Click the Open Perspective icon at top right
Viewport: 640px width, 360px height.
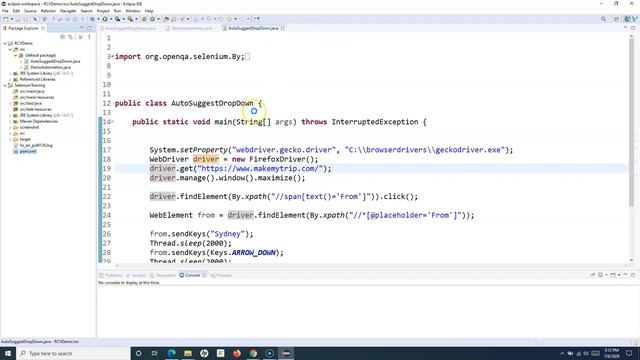pos(617,19)
